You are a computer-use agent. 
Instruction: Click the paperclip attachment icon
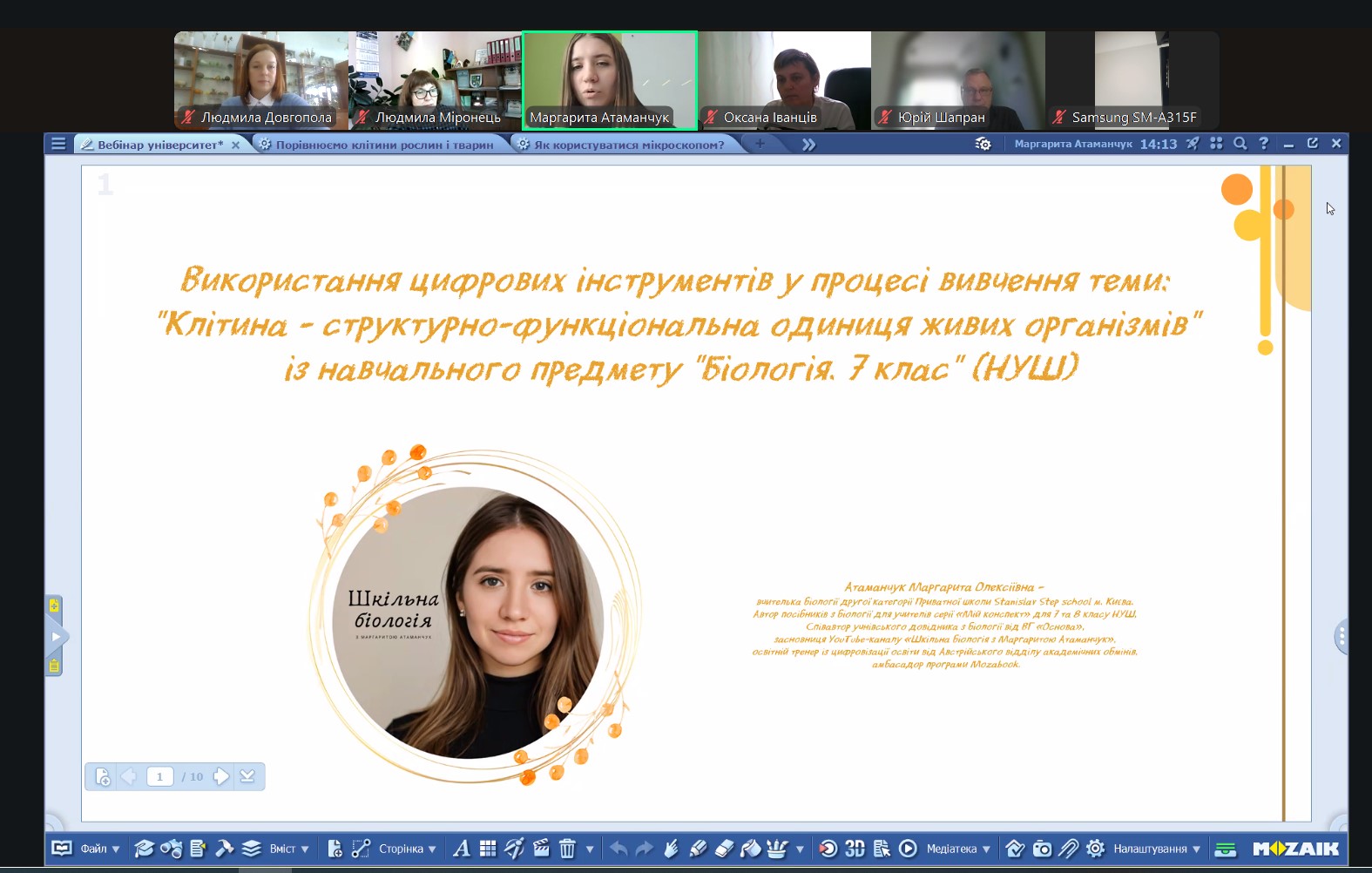[1069, 849]
